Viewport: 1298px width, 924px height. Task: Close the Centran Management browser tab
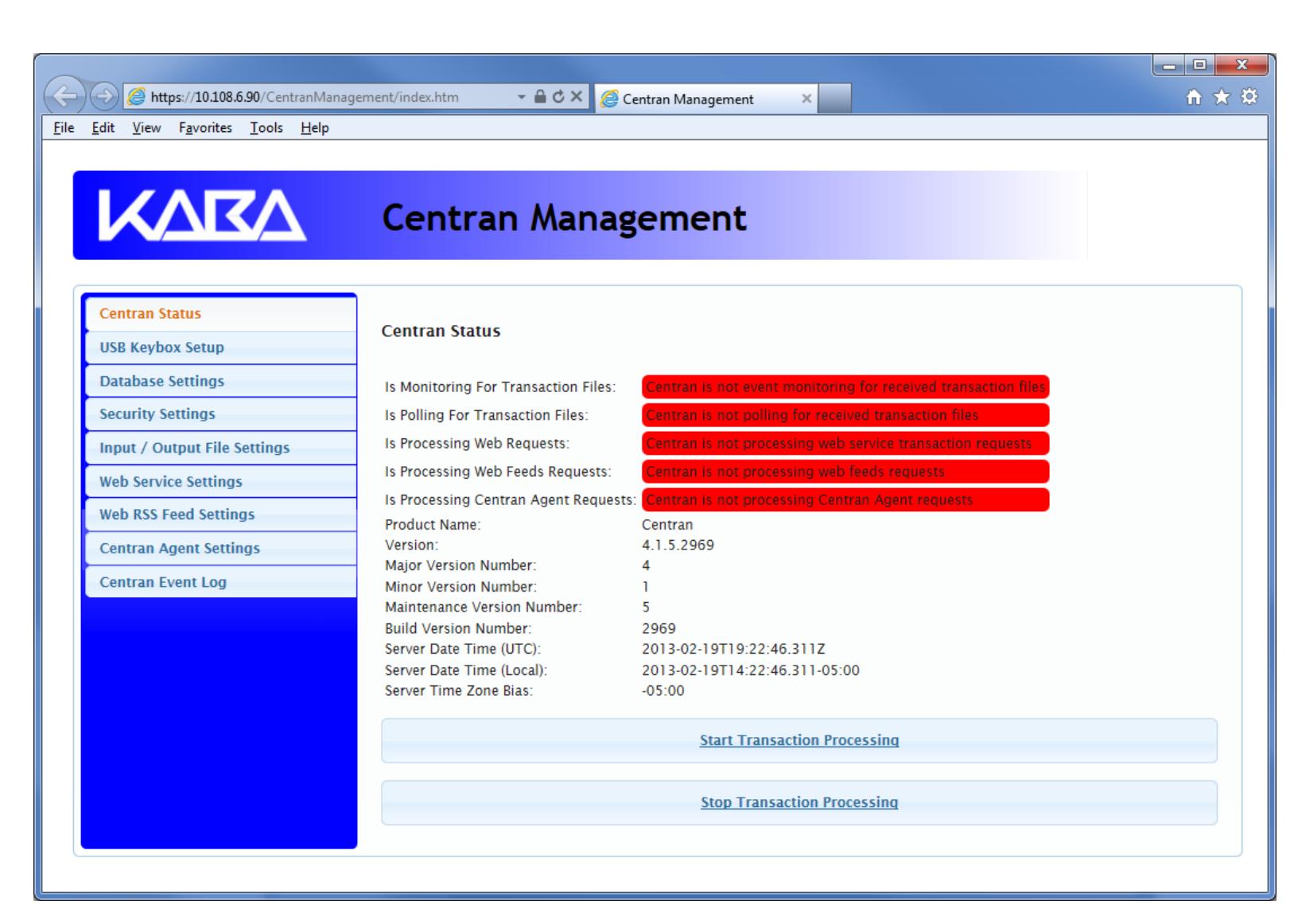806,99
